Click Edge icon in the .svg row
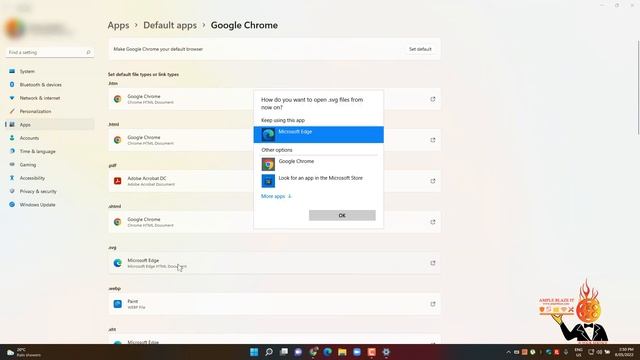640x360 pixels. point(118,263)
